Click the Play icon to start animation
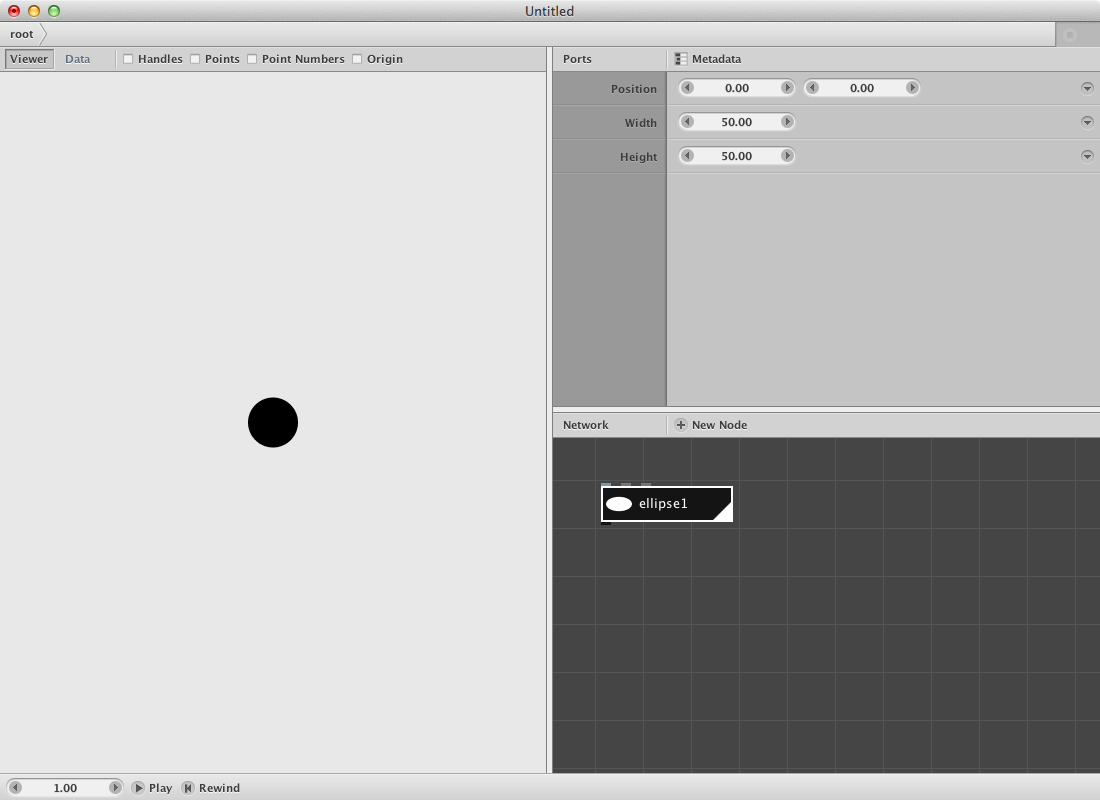Screen dimensions: 1100x800 (x=140, y=788)
